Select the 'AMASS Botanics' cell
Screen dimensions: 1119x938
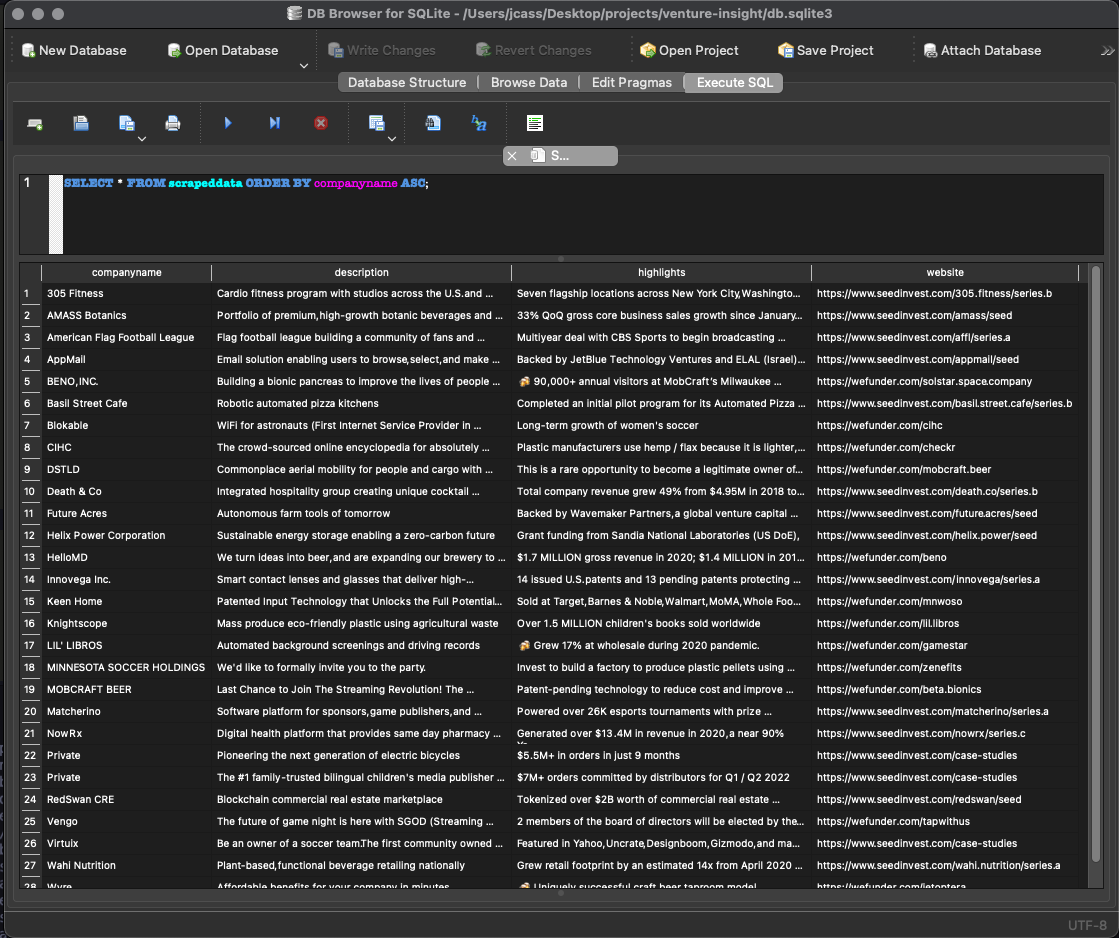126,316
